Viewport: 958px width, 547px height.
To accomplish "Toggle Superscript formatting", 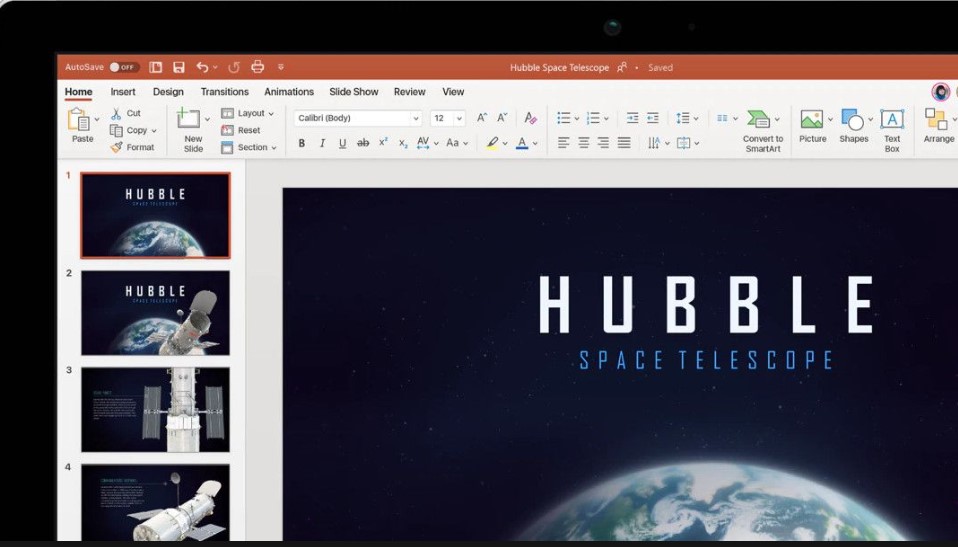I will tap(383, 142).
